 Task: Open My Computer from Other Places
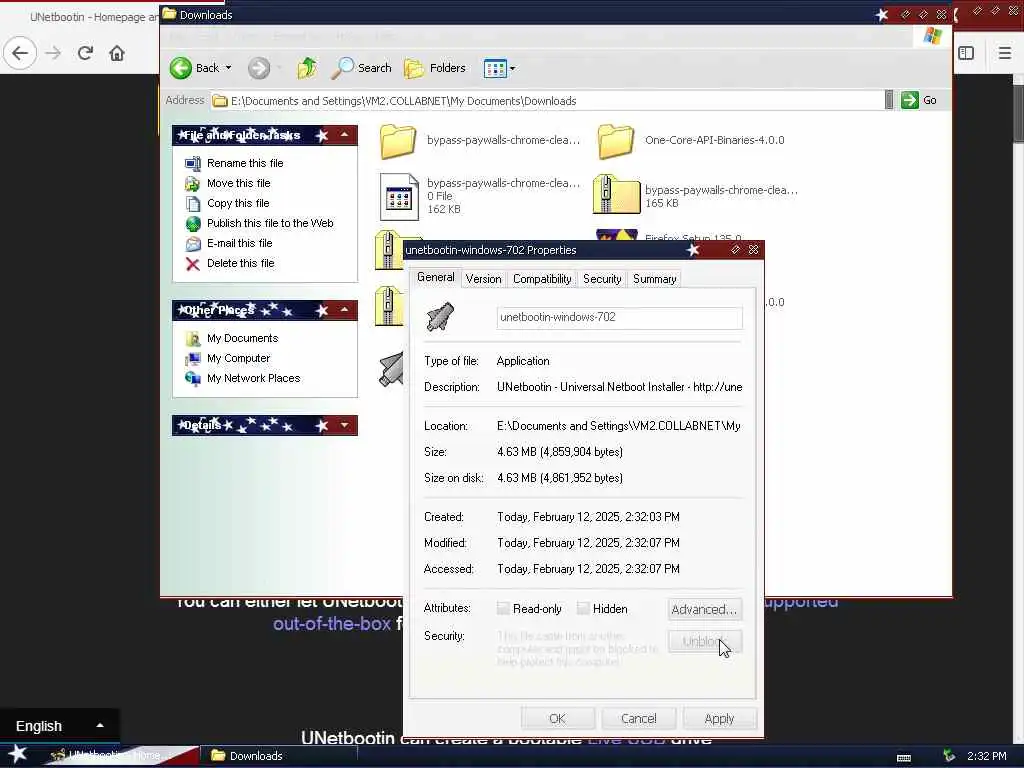238,359
